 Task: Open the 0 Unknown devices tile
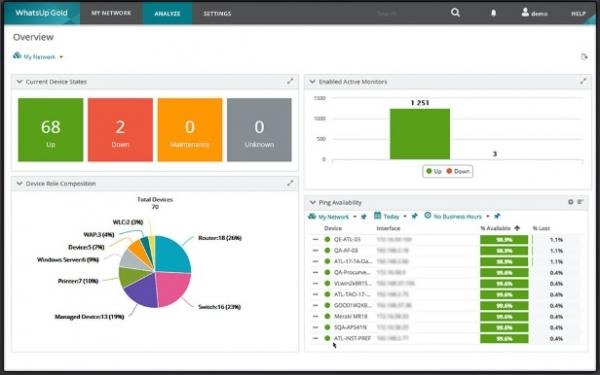click(x=259, y=130)
